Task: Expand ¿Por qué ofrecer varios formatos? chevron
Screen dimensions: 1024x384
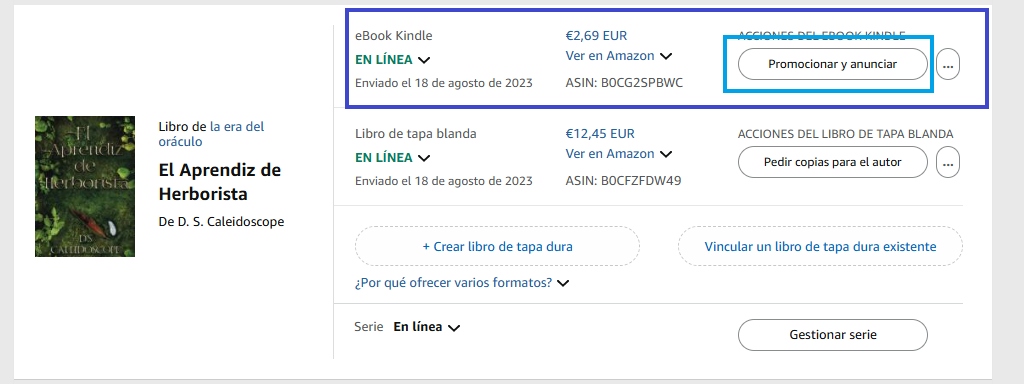Action: 563,283
